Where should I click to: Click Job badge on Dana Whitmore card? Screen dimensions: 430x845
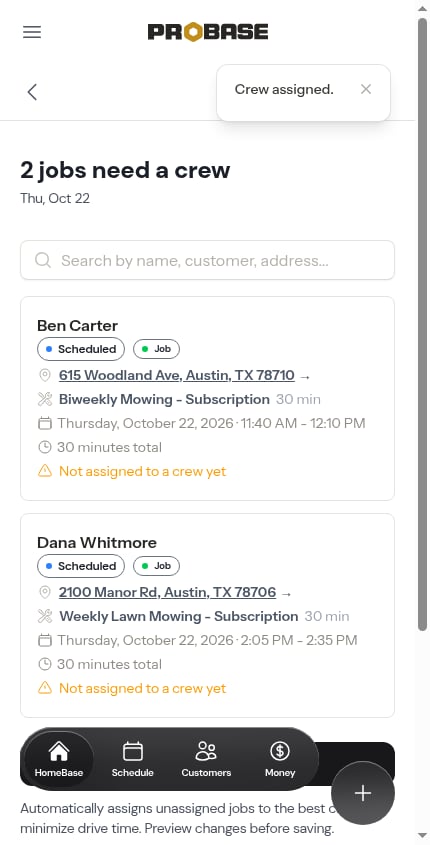156,566
